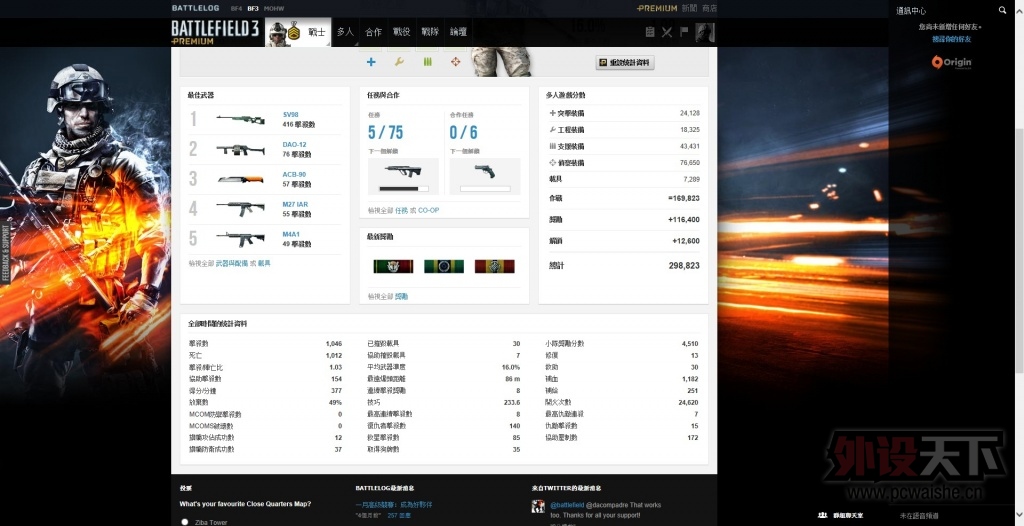The image size is (1024, 526).
Task: Open the DAO-12 weapon link
Action: click(x=294, y=144)
